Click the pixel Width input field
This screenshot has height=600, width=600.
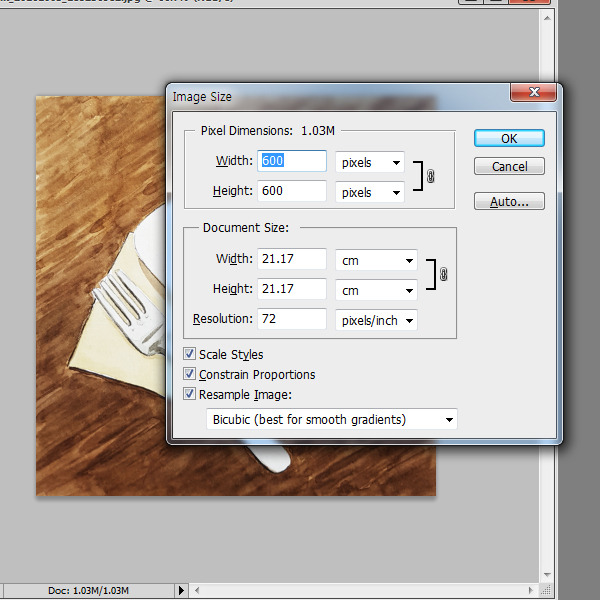(292, 161)
